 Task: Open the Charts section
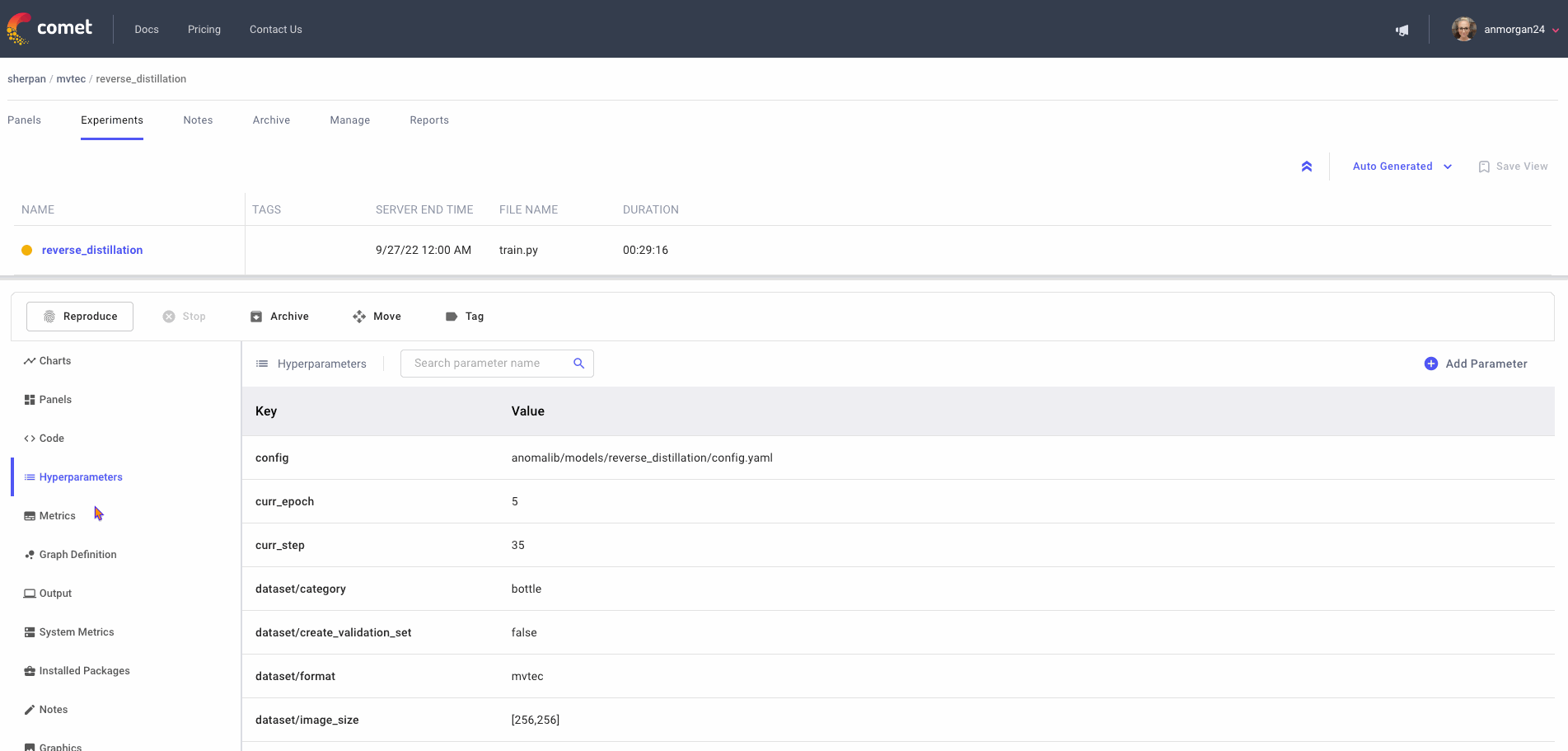click(x=48, y=361)
